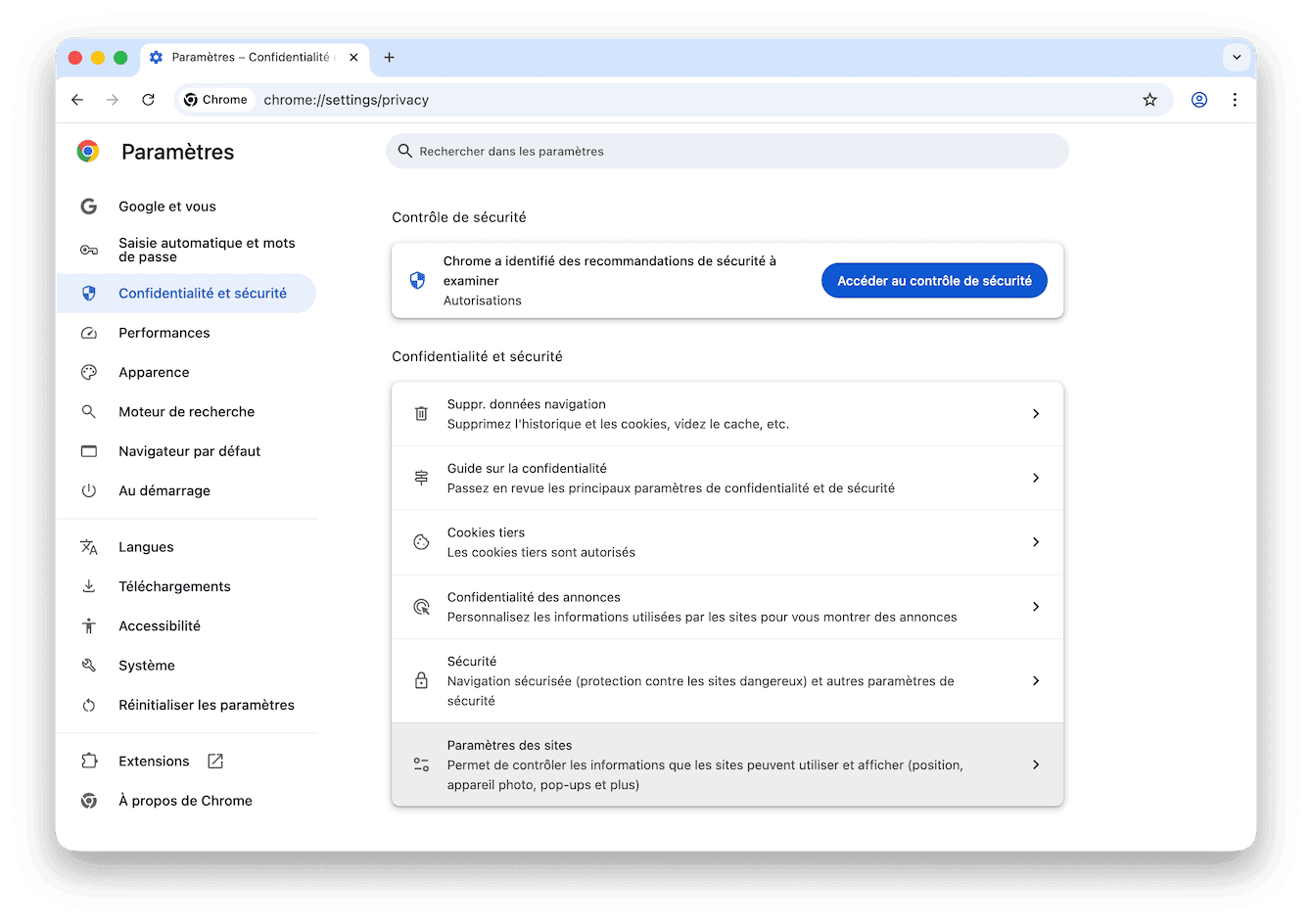Screen dimensions: 1312x924
Task: Click the Performances speedometer icon
Action: point(89,333)
